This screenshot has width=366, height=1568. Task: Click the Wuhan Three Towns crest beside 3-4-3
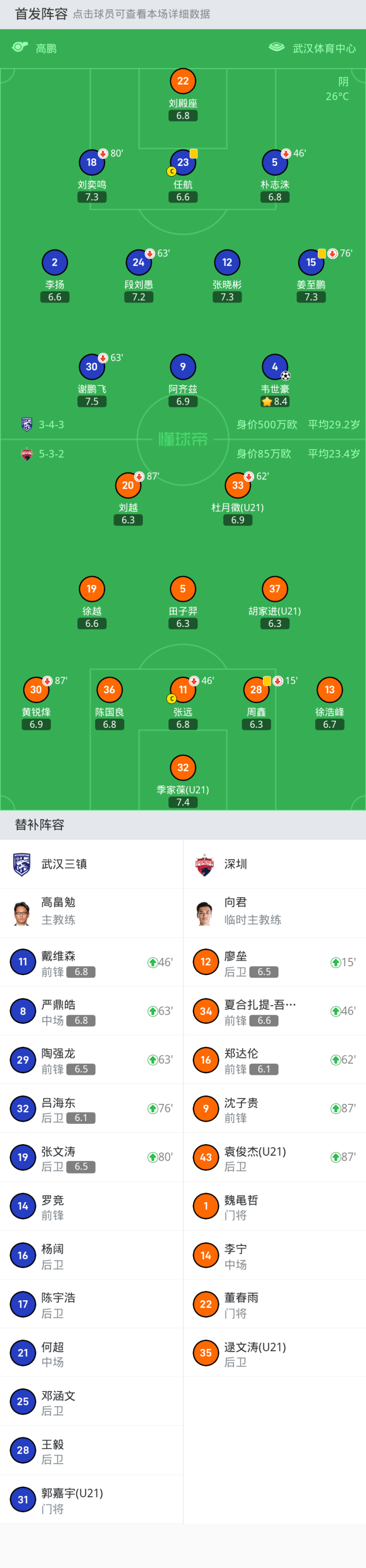pos(27,424)
